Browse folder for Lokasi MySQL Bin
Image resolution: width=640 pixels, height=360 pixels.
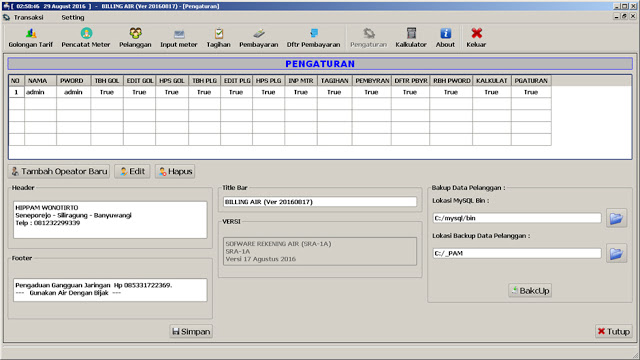616,218
